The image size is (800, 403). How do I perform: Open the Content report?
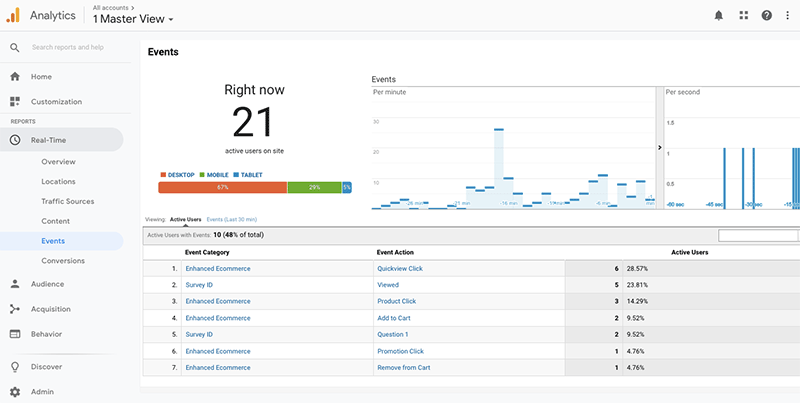(x=55, y=221)
